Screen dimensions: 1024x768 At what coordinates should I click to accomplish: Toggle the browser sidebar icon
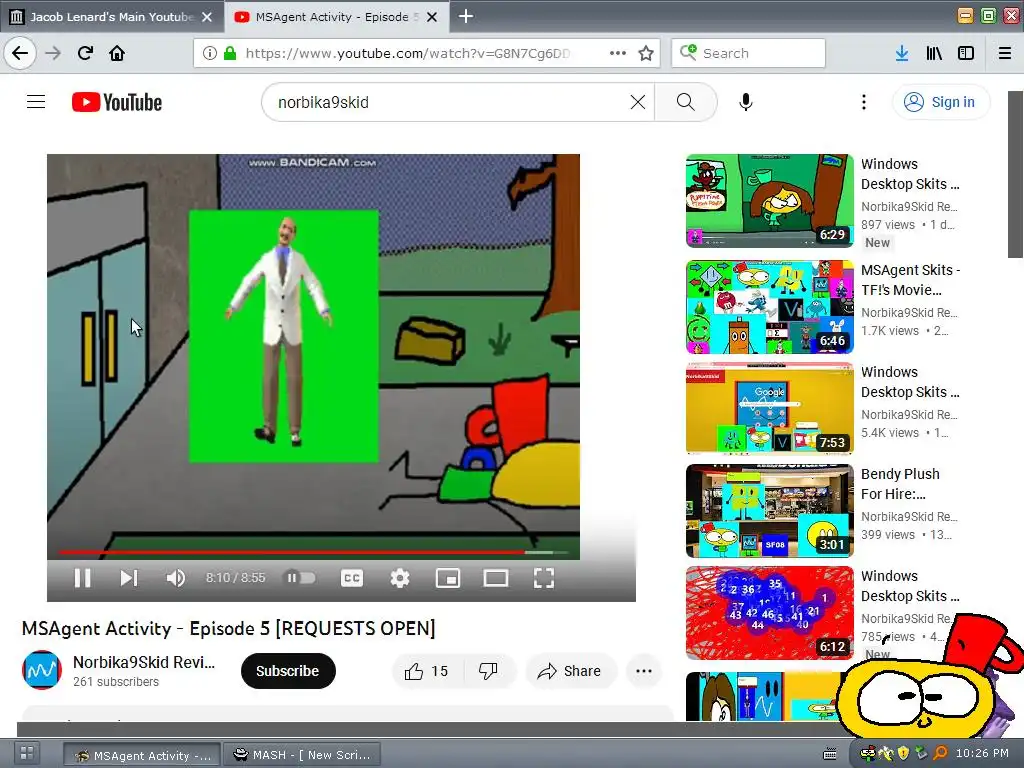[966, 53]
